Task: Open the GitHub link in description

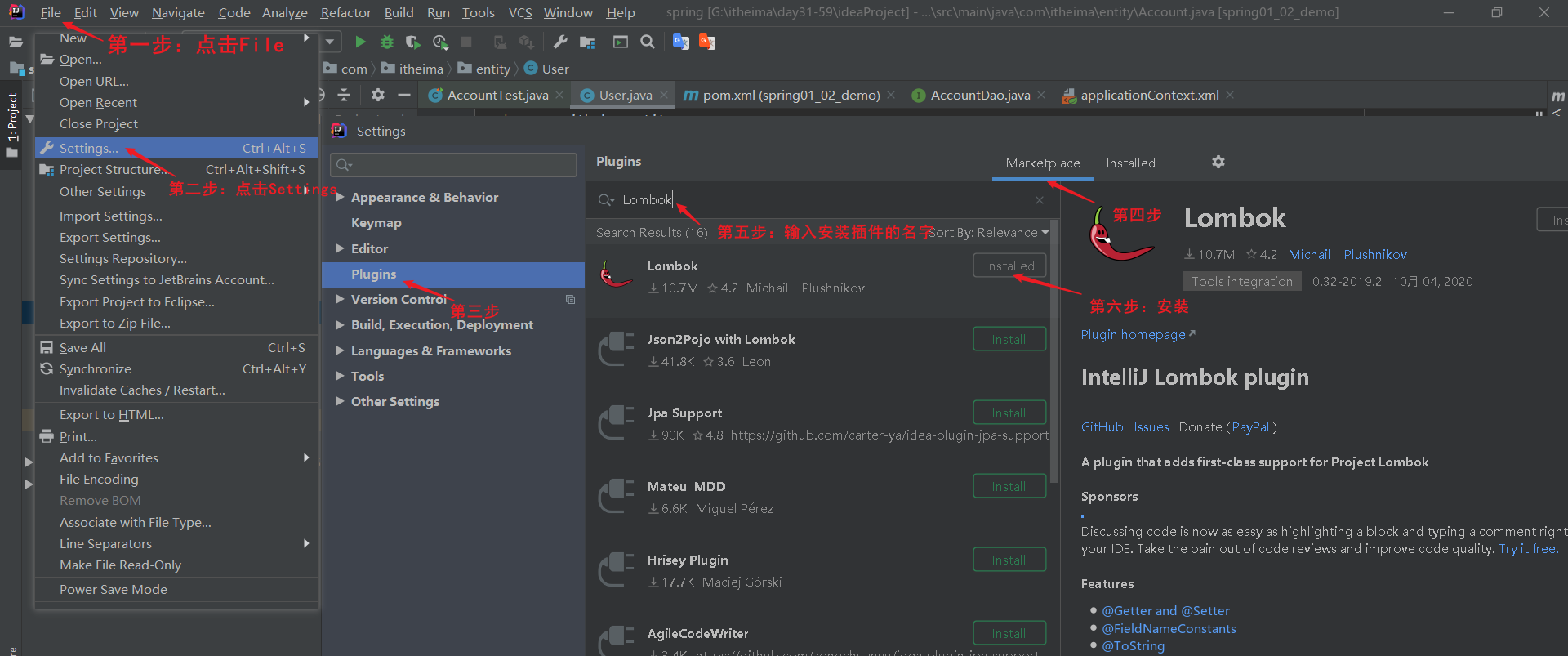Action: coord(1102,427)
